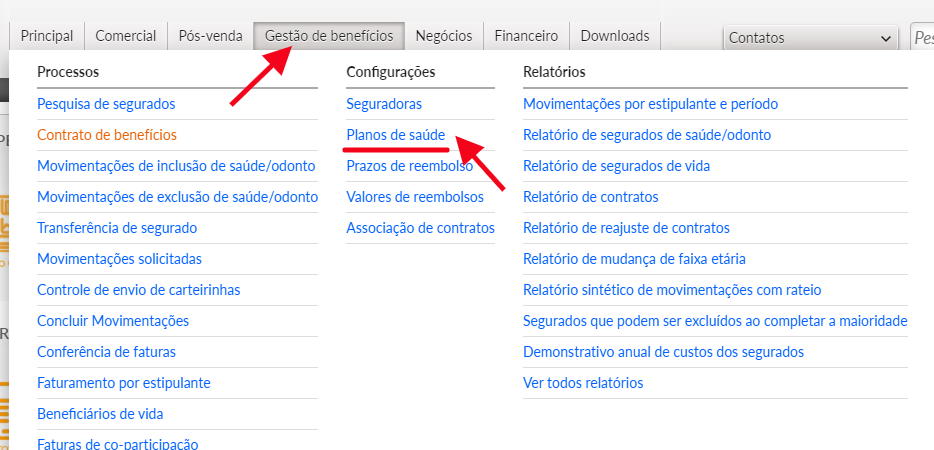Viewport: 934px width, 450px height.
Task: Open the Contatos dropdown
Action: [809, 38]
